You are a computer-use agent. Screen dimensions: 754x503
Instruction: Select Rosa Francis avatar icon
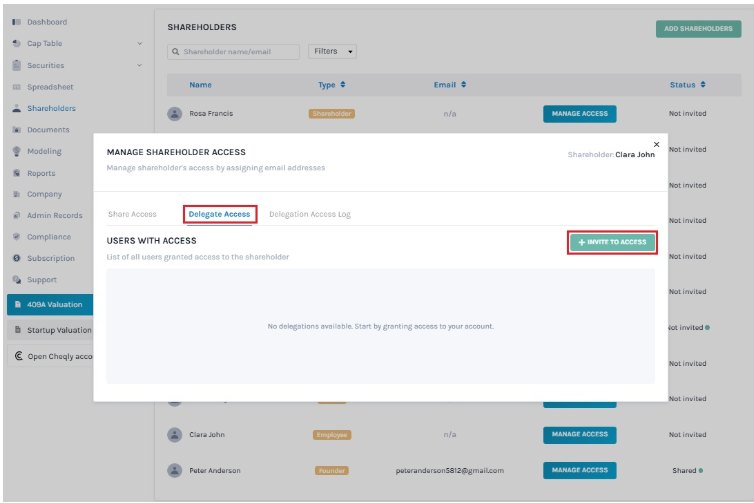tap(175, 114)
